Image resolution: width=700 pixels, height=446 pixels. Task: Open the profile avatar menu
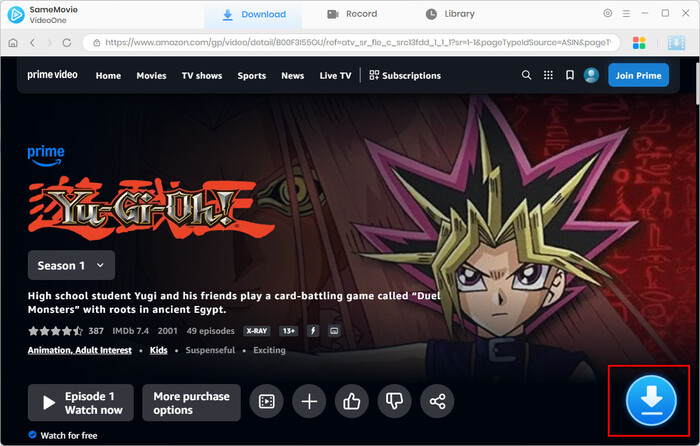coord(591,75)
